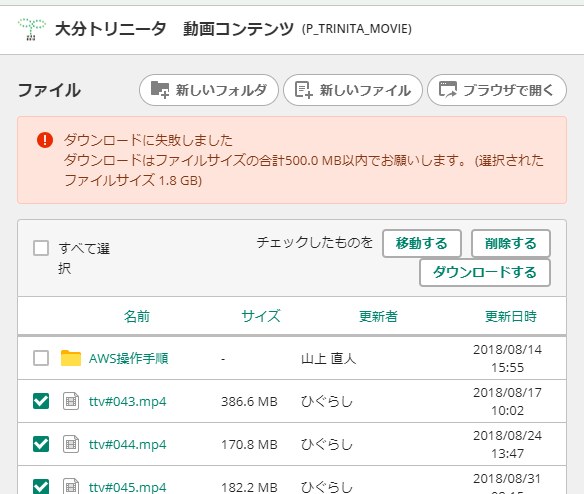This screenshot has width=584, height=494.
Task: Click the ダウンロードする button
Action: pyautogui.click(x=485, y=273)
